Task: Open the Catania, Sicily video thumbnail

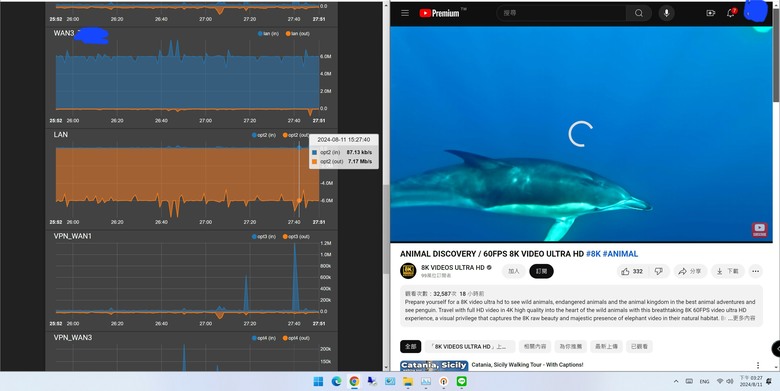Action: point(434,366)
